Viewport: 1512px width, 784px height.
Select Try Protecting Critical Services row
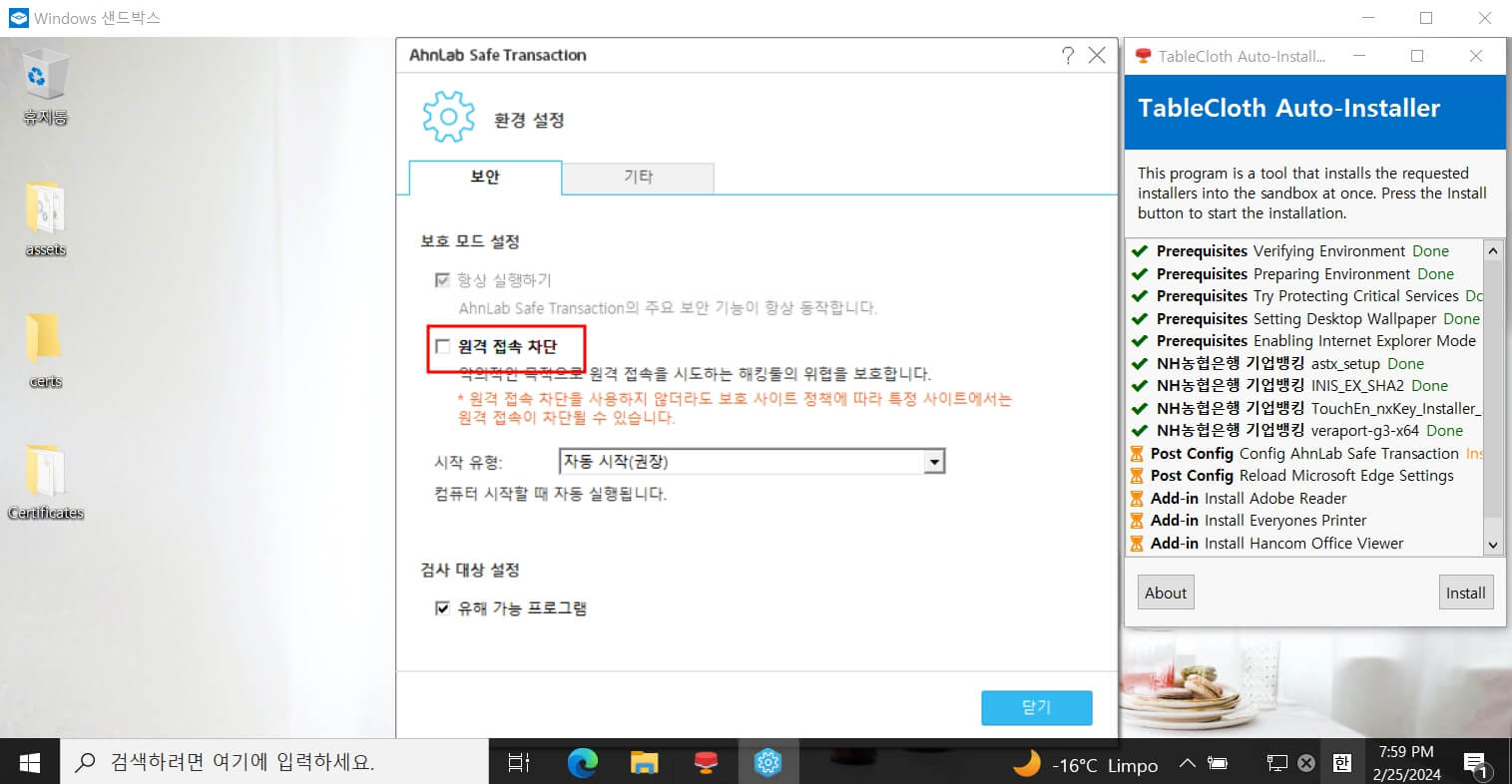(x=1305, y=296)
